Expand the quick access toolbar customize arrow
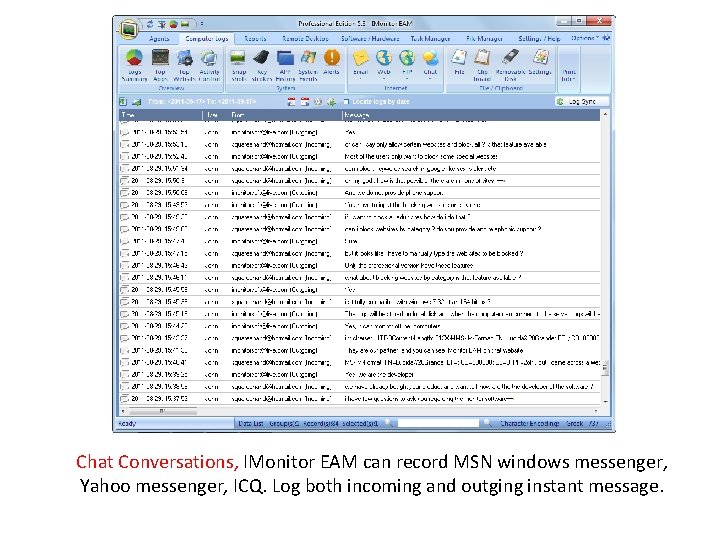 coord(202,23)
